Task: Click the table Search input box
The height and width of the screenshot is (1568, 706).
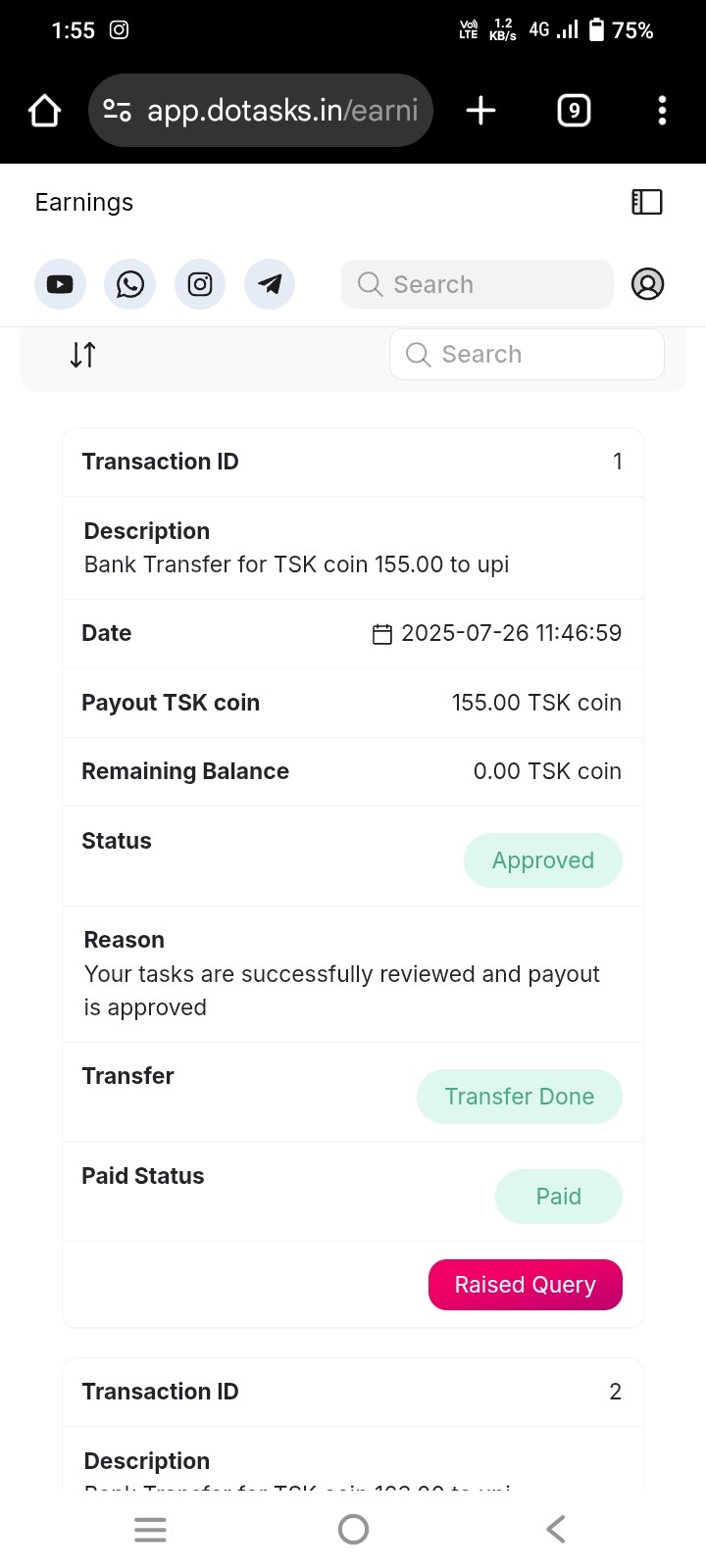Action: pyautogui.click(x=528, y=355)
